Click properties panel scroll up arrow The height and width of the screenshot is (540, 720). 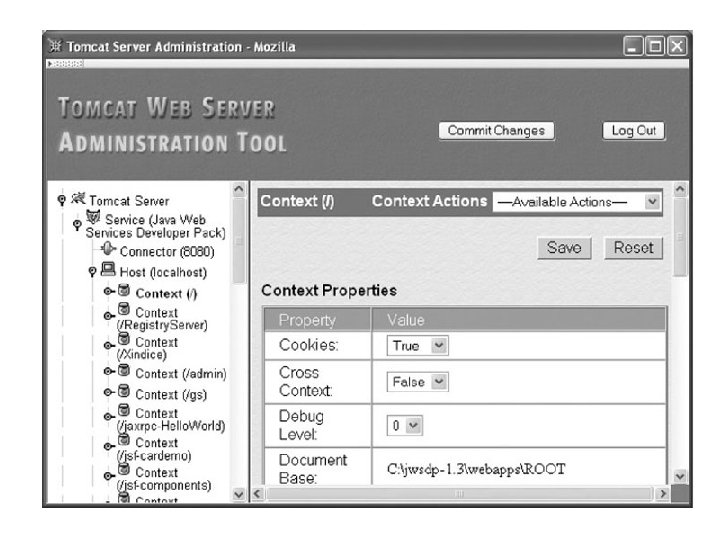point(680,189)
